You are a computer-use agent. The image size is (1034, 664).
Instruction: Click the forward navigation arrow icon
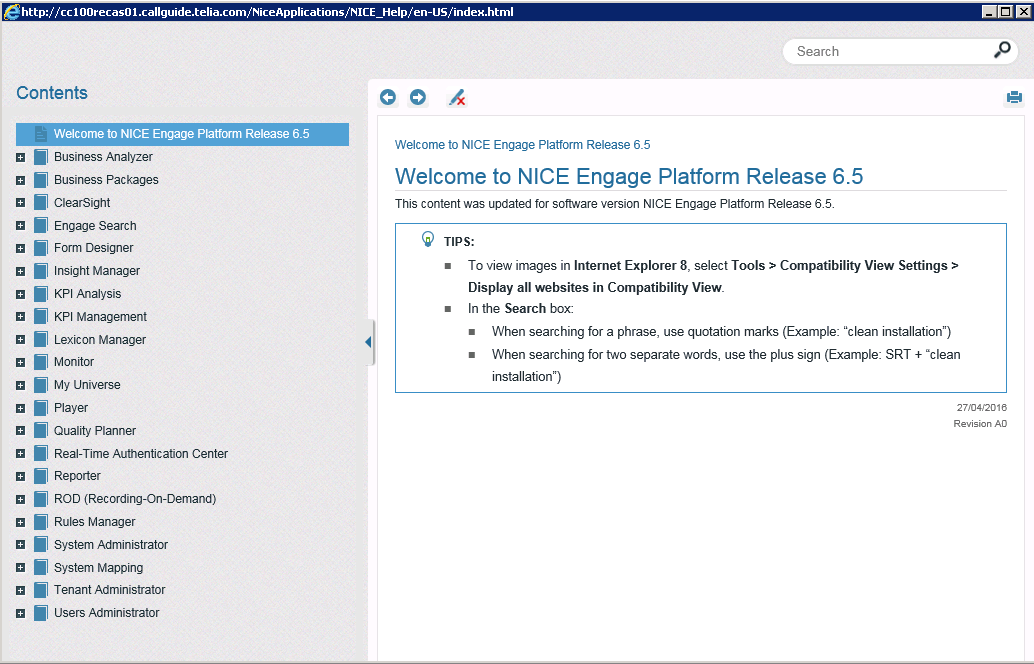(x=418, y=97)
